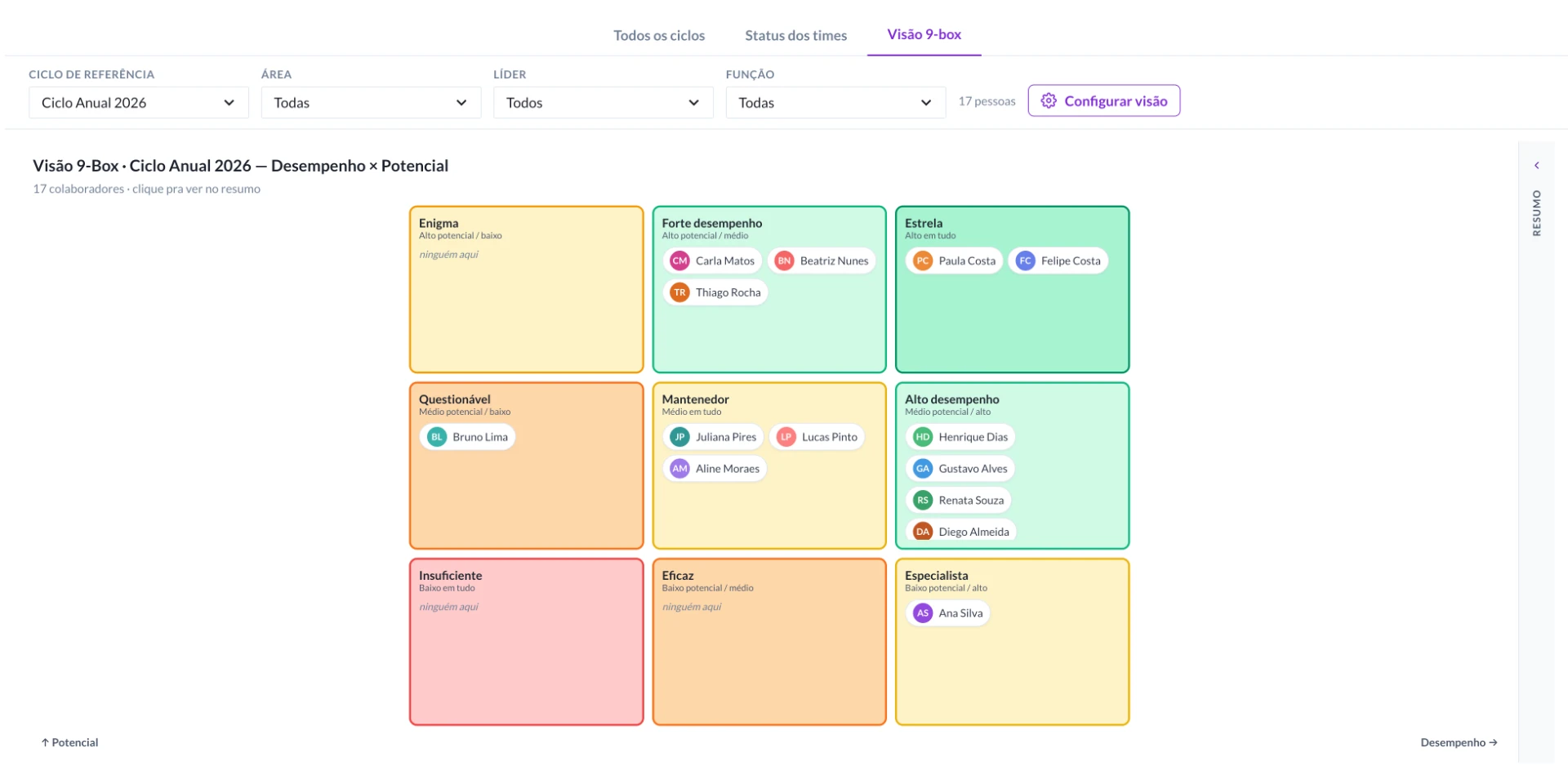This screenshot has width=1568, height=784.
Task: Open Ciclo de Referência dropdown
Action: (139, 103)
